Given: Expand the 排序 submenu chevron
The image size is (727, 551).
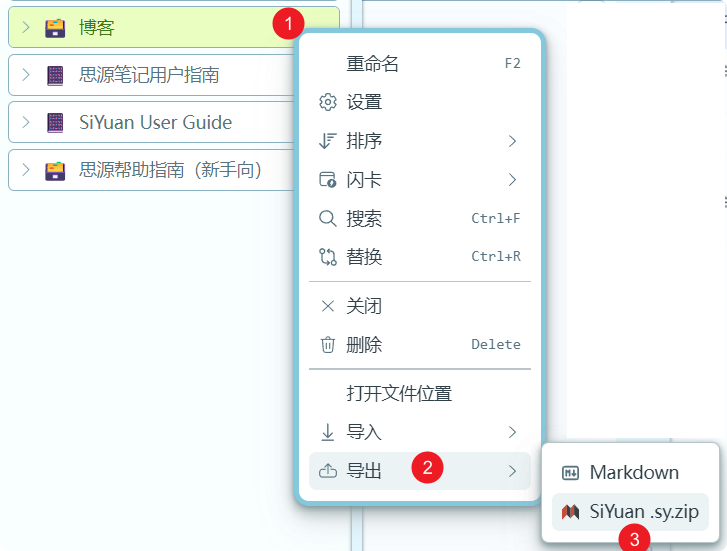Looking at the screenshot, I should pyautogui.click(x=512, y=141).
